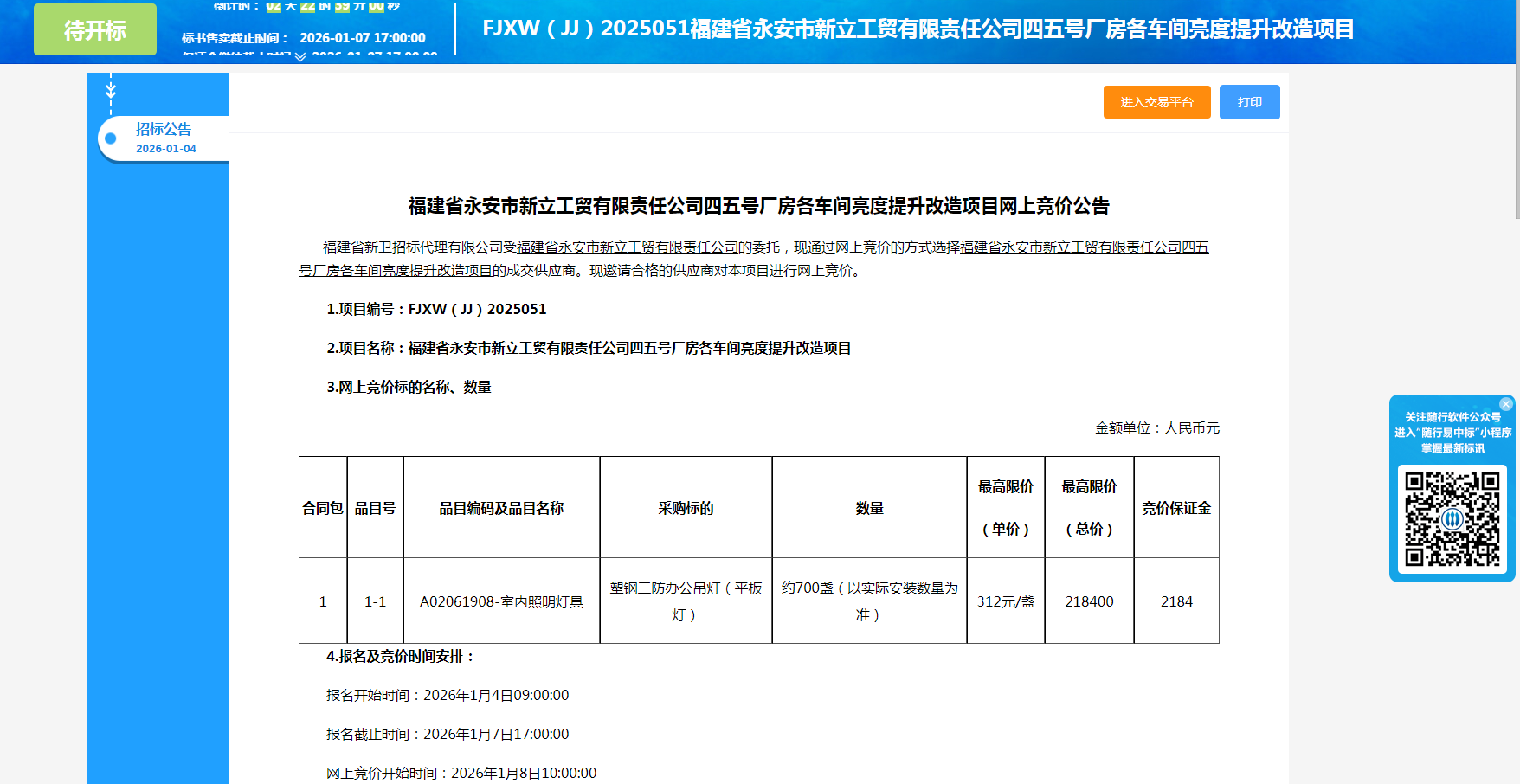
Task: Click the green 待开标 status badge
Action: click(95, 30)
